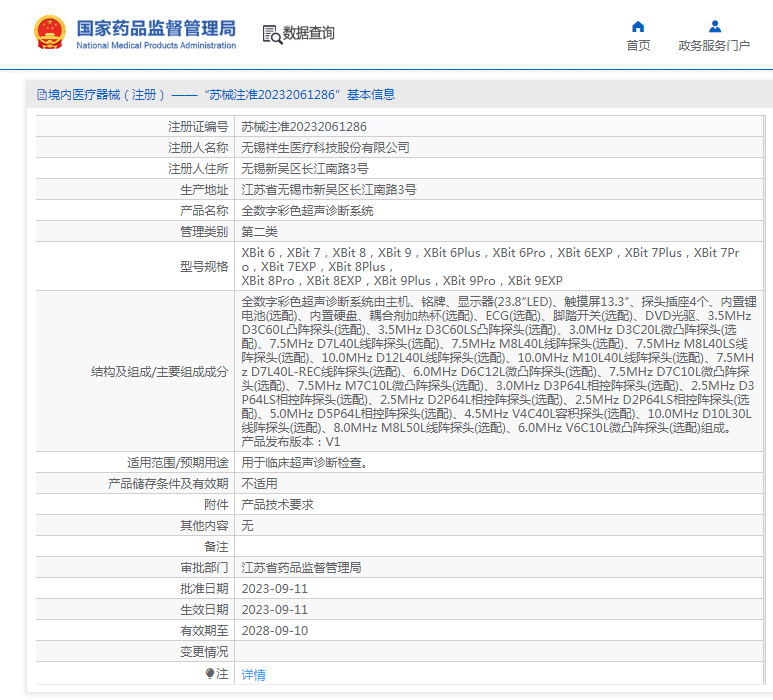Click the home icon above 首页

(638, 26)
